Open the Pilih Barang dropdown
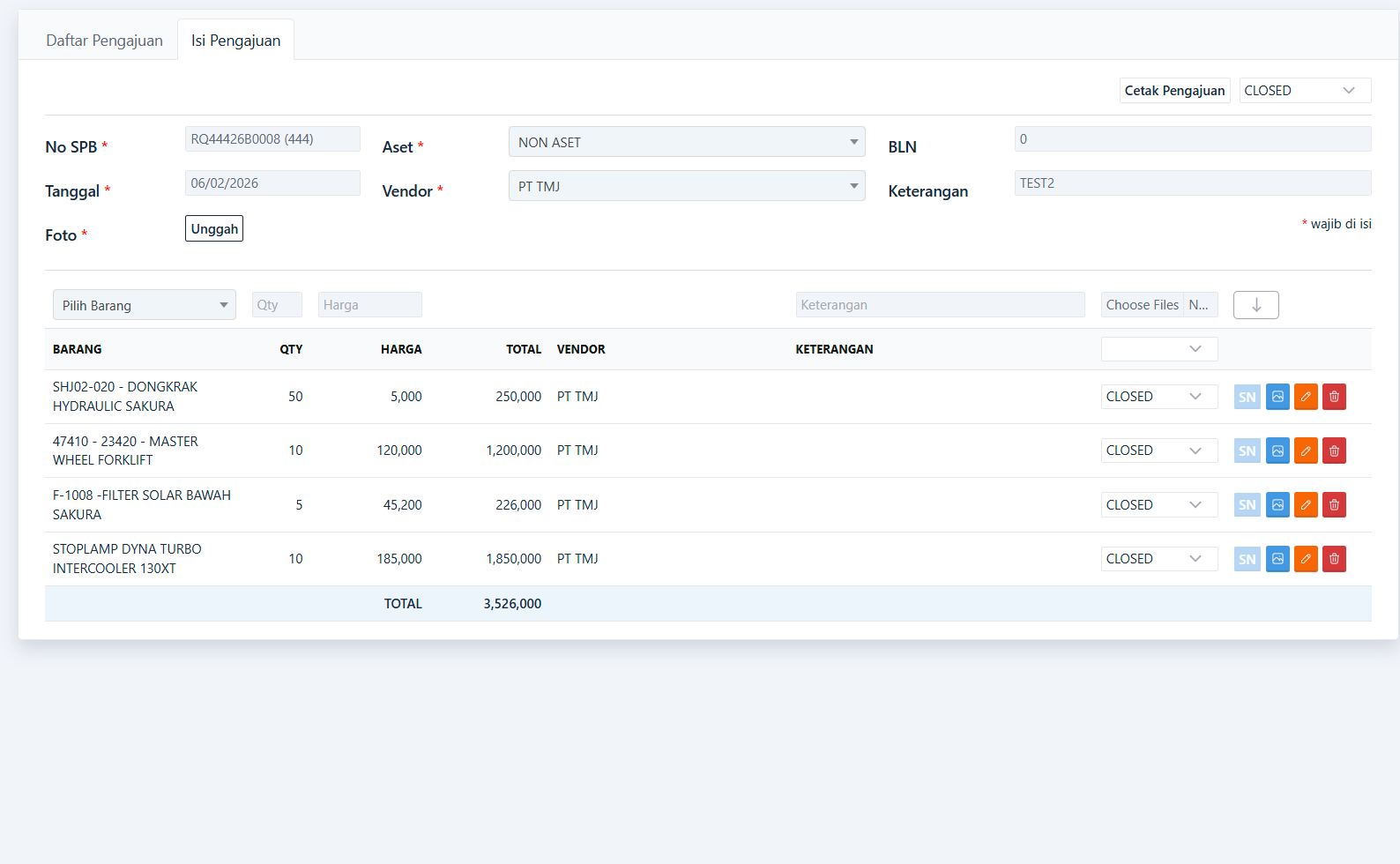The image size is (1400, 864). coord(144,305)
